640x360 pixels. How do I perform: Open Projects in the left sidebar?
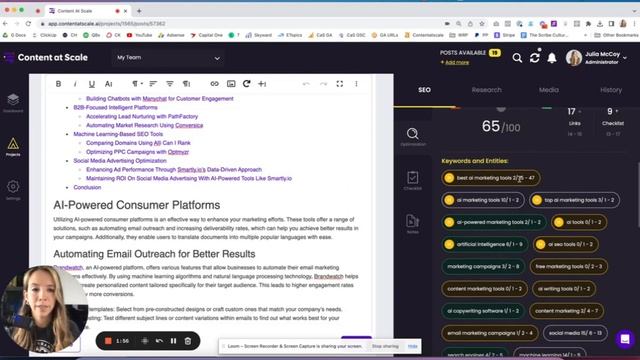(13, 147)
